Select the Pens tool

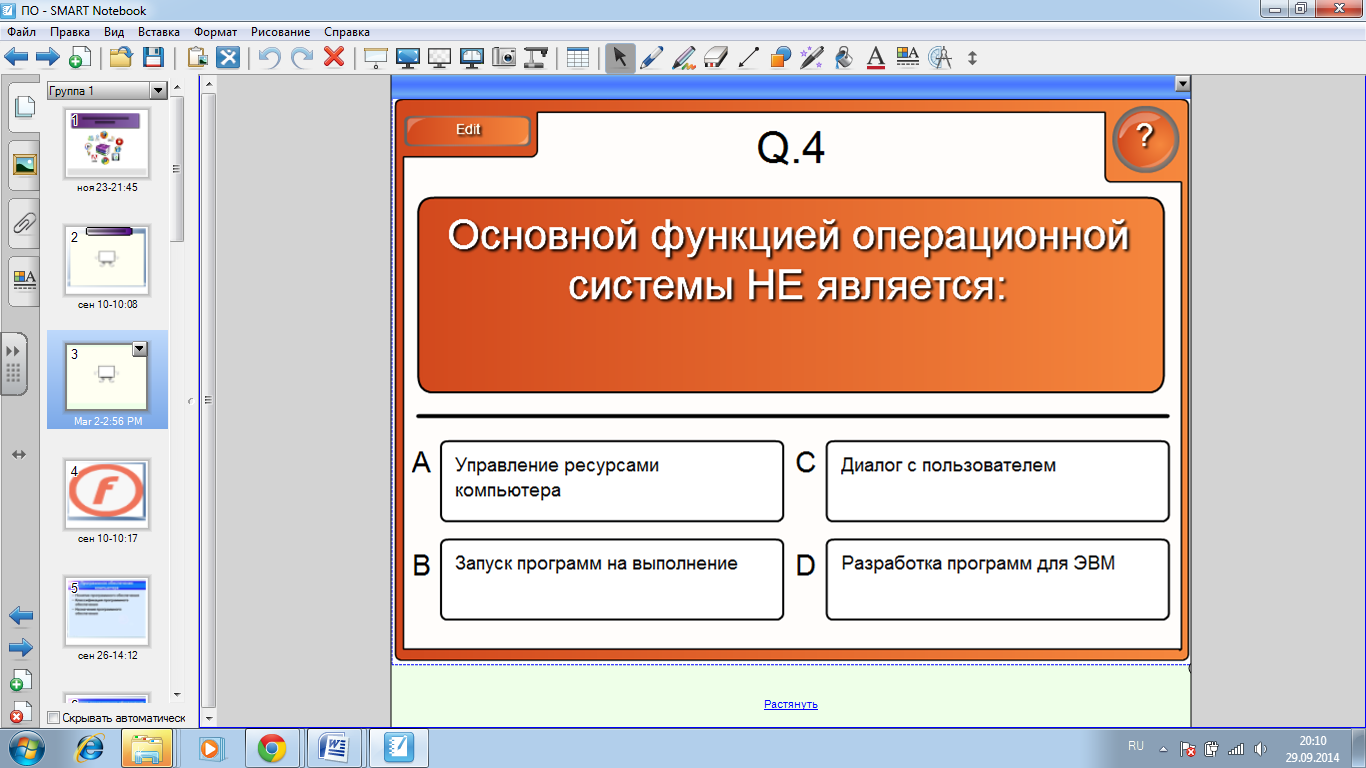pyautogui.click(x=652, y=57)
